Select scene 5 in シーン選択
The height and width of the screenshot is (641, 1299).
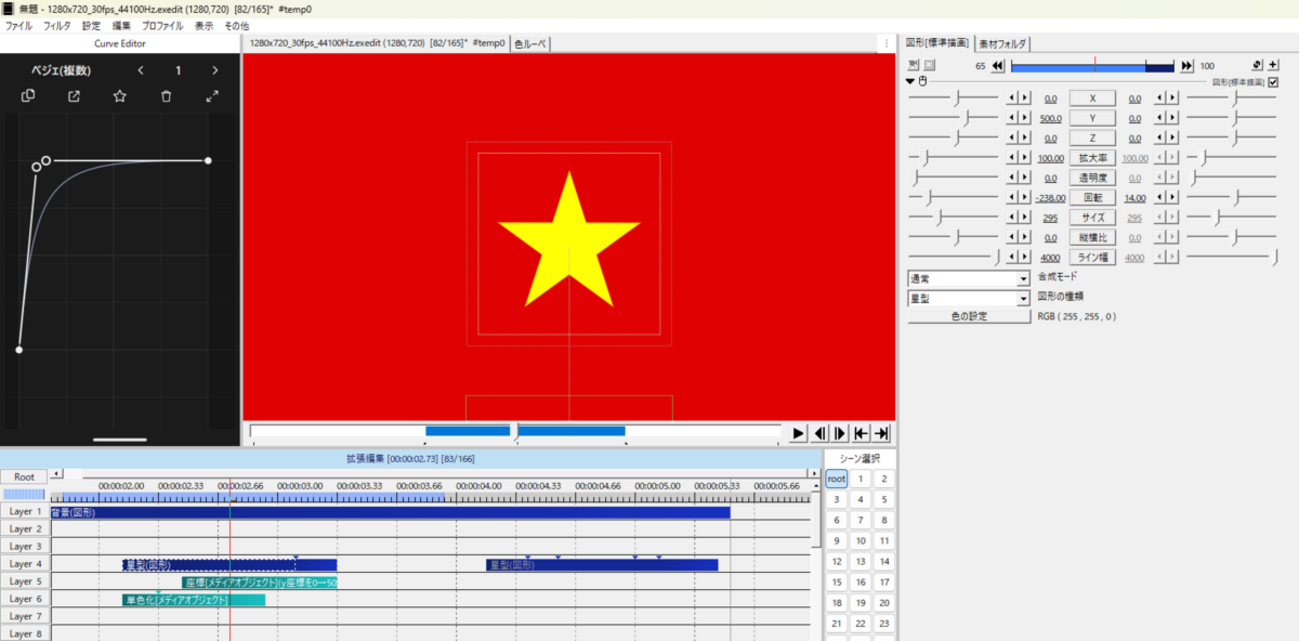tap(884, 499)
